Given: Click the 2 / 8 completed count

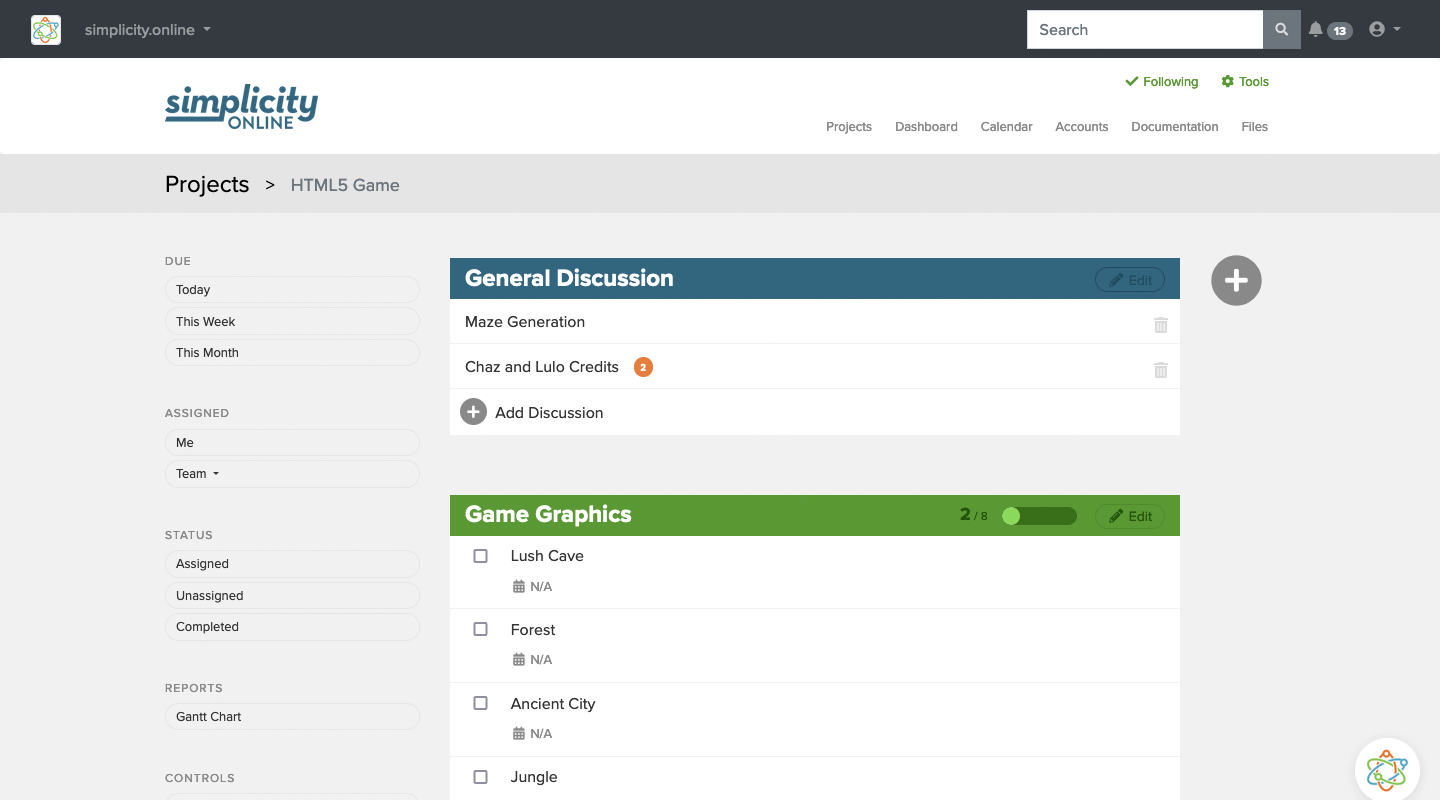Looking at the screenshot, I should click(x=973, y=515).
